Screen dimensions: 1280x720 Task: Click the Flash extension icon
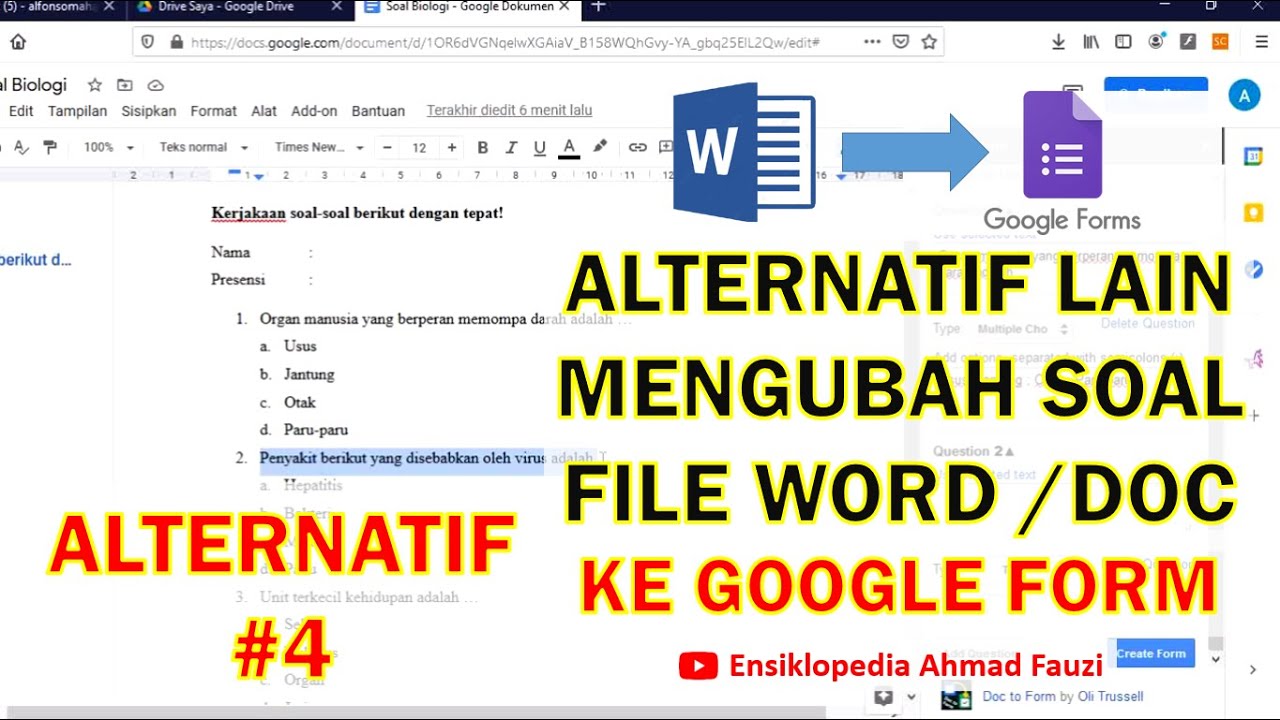click(1188, 42)
